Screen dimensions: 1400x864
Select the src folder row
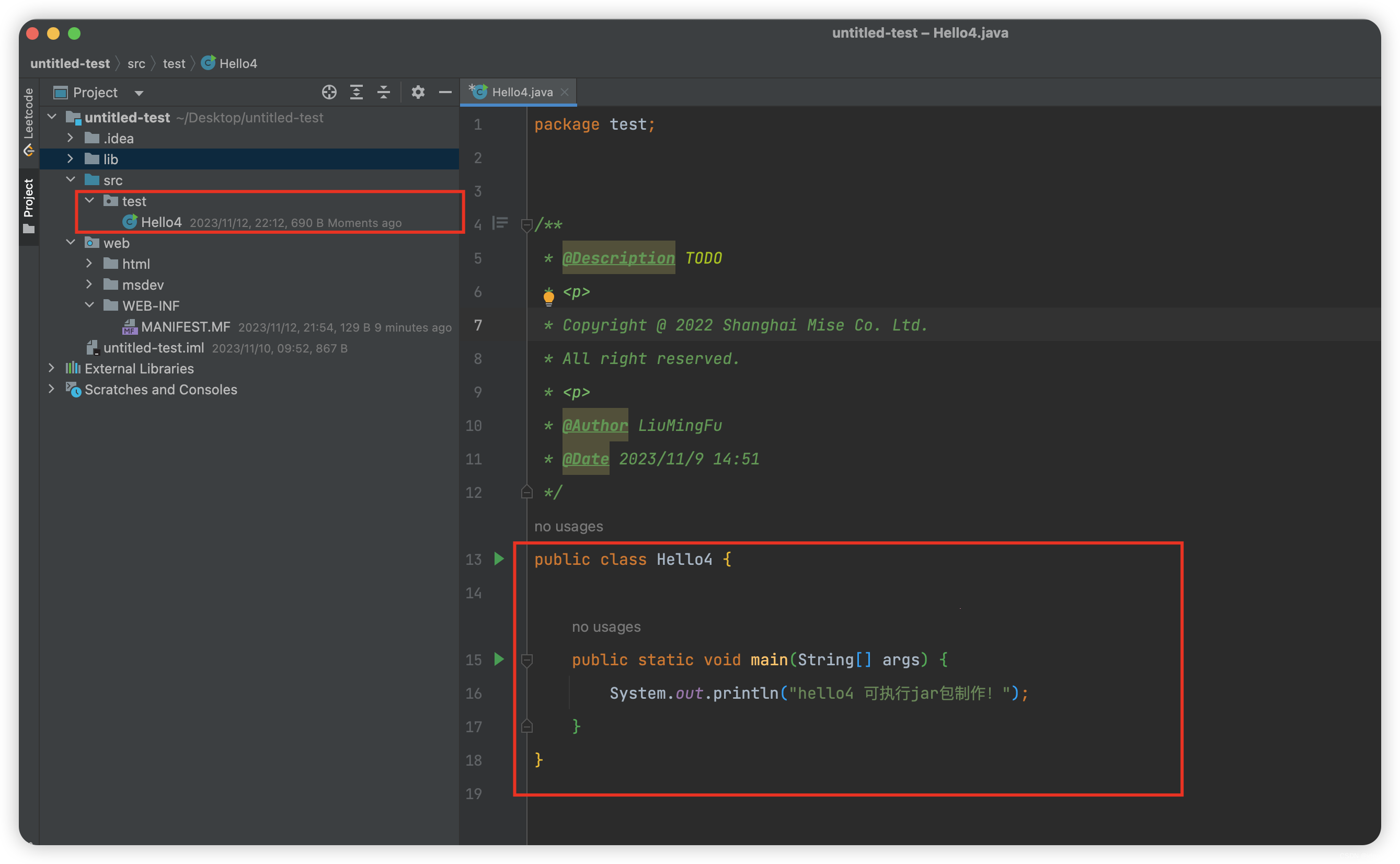[x=249, y=180]
